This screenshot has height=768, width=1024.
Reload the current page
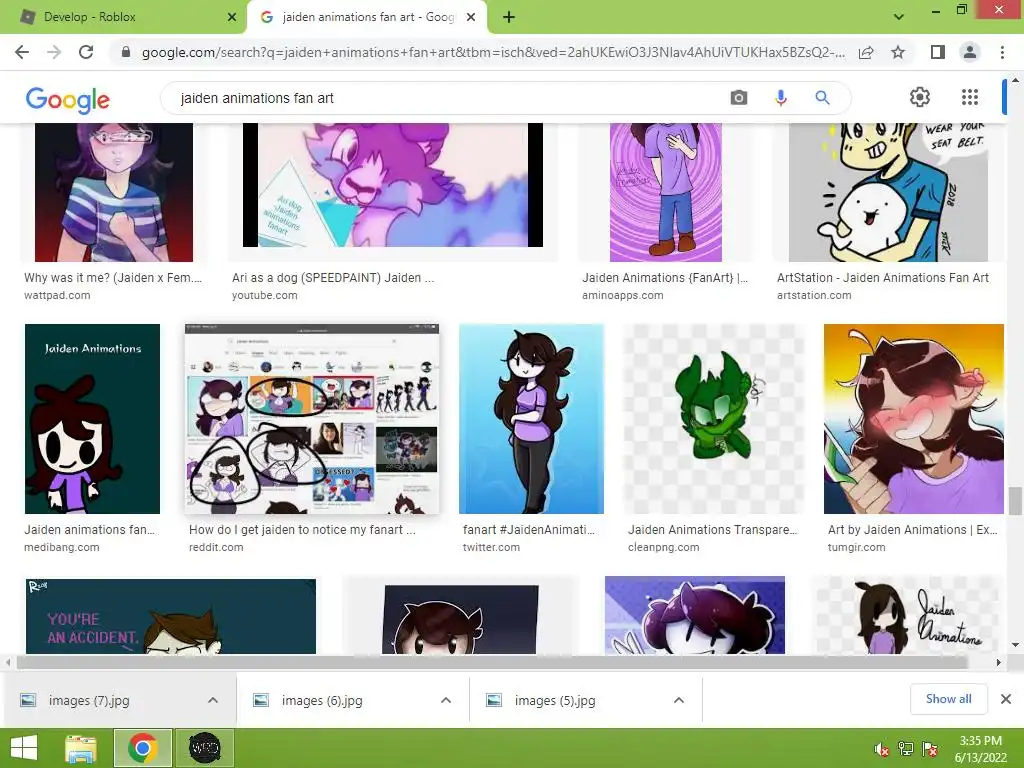coord(86,52)
